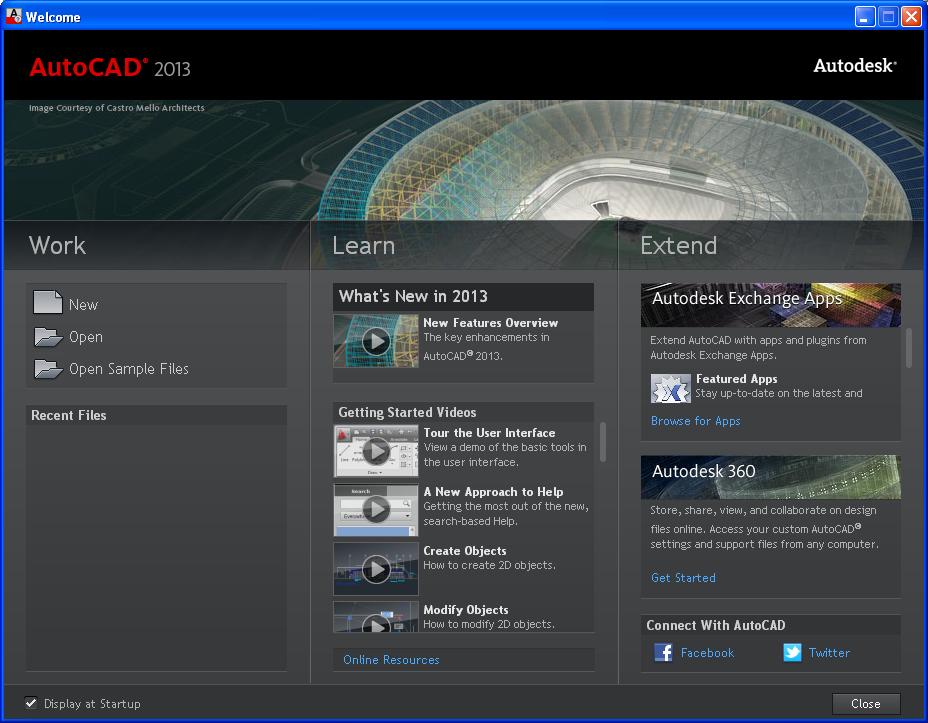Click the Autodesk 360 banner
This screenshot has width=928, height=723.
(771, 477)
